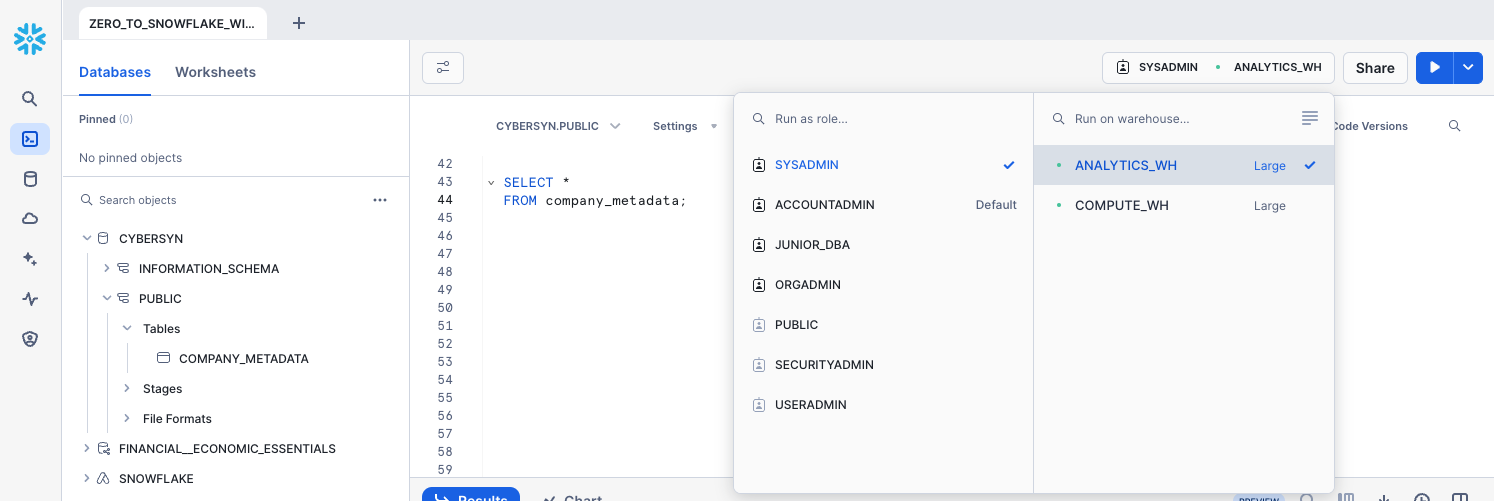Expand the INFORMATION_SCHEMA node
Image resolution: width=1494 pixels, height=501 pixels.
pyautogui.click(x=107, y=269)
